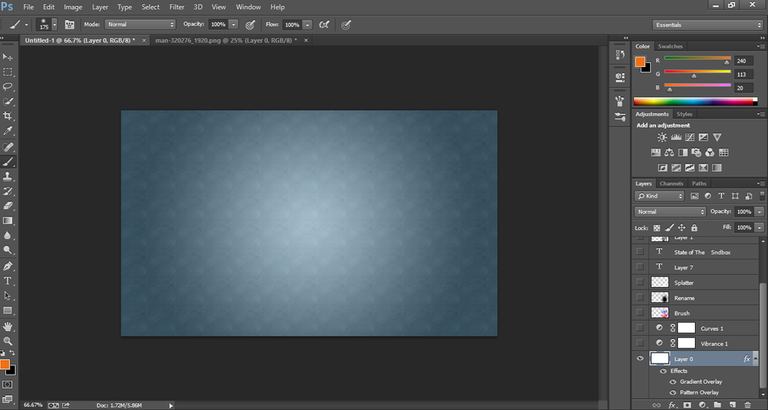Select the Crop tool
The width and height of the screenshot is (768, 410).
pyautogui.click(x=8, y=116)
